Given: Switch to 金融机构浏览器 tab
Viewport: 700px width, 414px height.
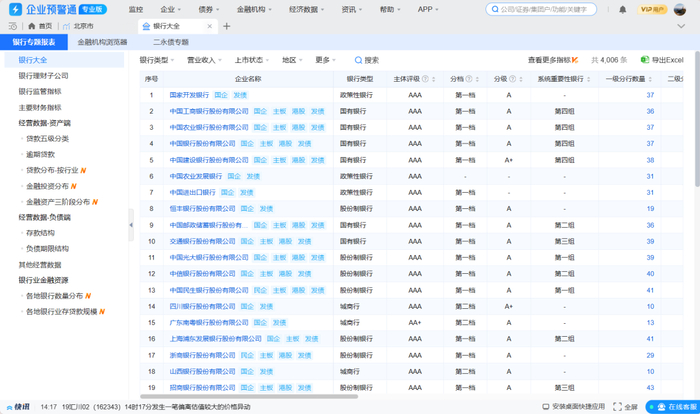Looking at the screenshot, I should (103, 43).
